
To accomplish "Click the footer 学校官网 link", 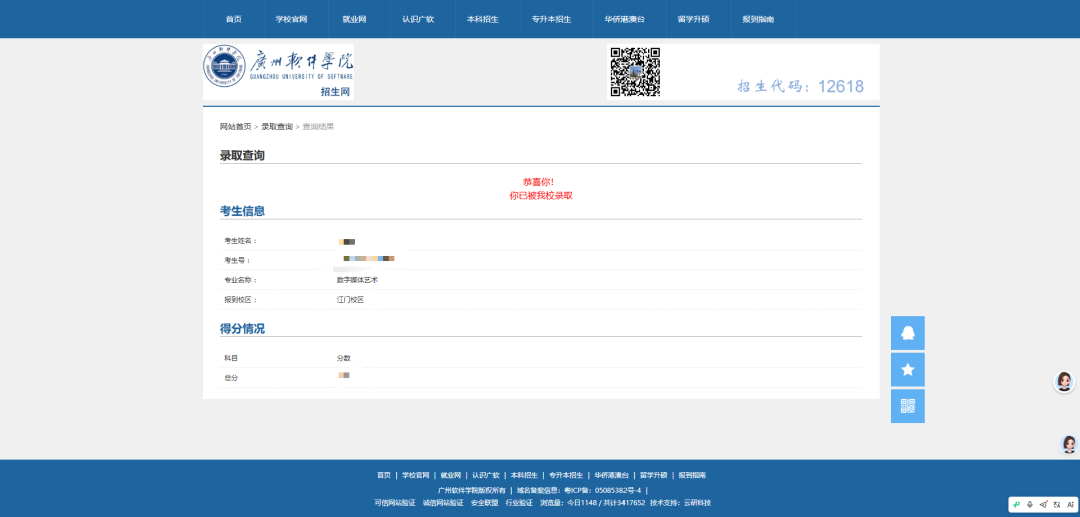I will pyautogui.click(x=415, y=475).
